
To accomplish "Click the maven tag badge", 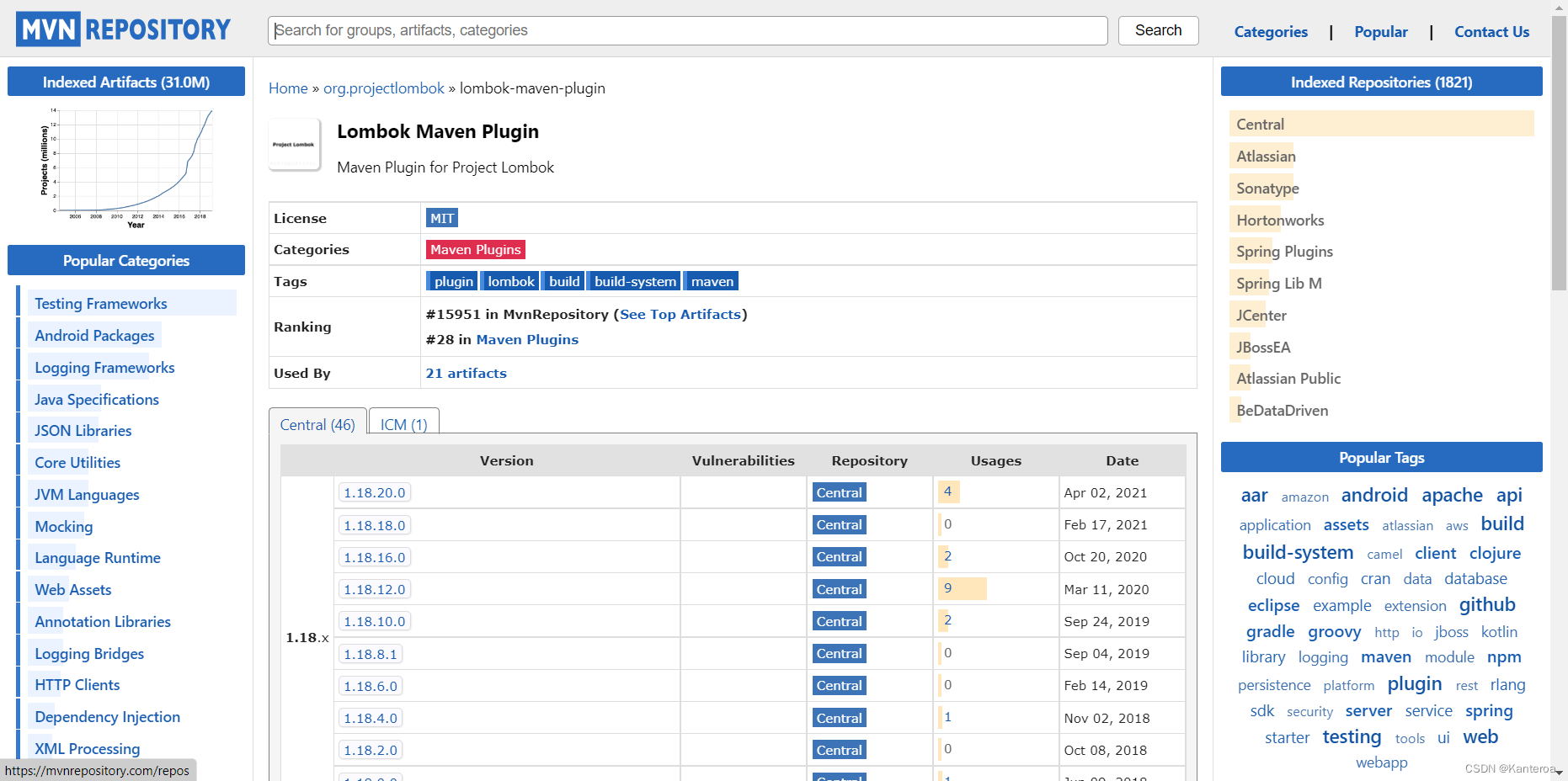I will coord(712,281).
